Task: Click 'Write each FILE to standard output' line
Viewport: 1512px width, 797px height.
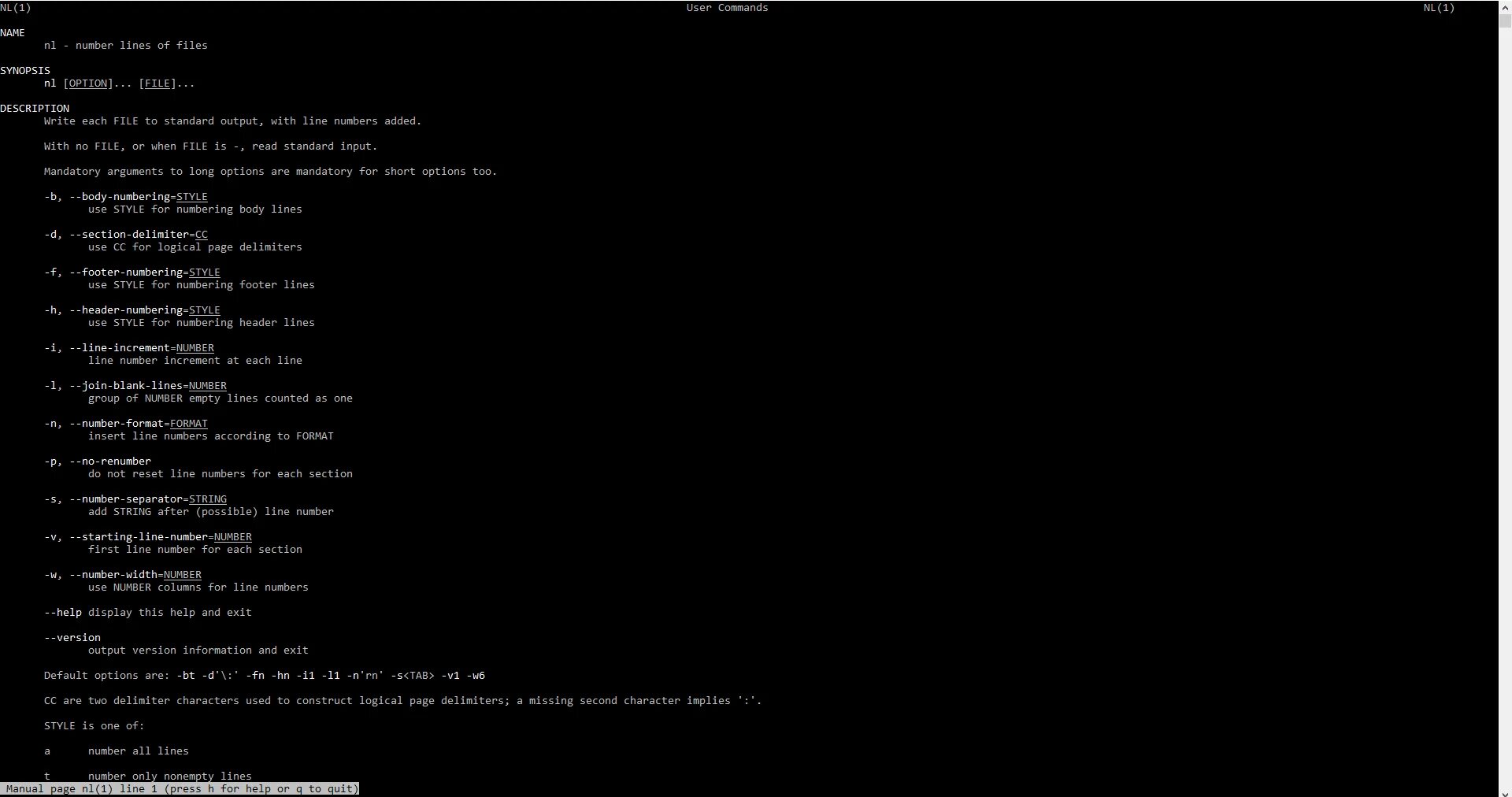Action: click(x=233, y=120)
